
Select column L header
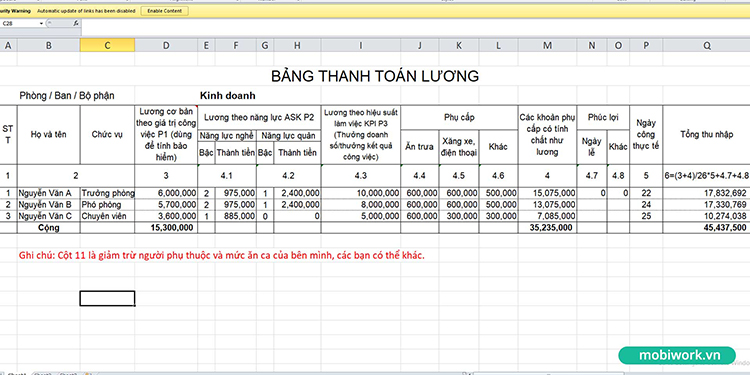498,45
